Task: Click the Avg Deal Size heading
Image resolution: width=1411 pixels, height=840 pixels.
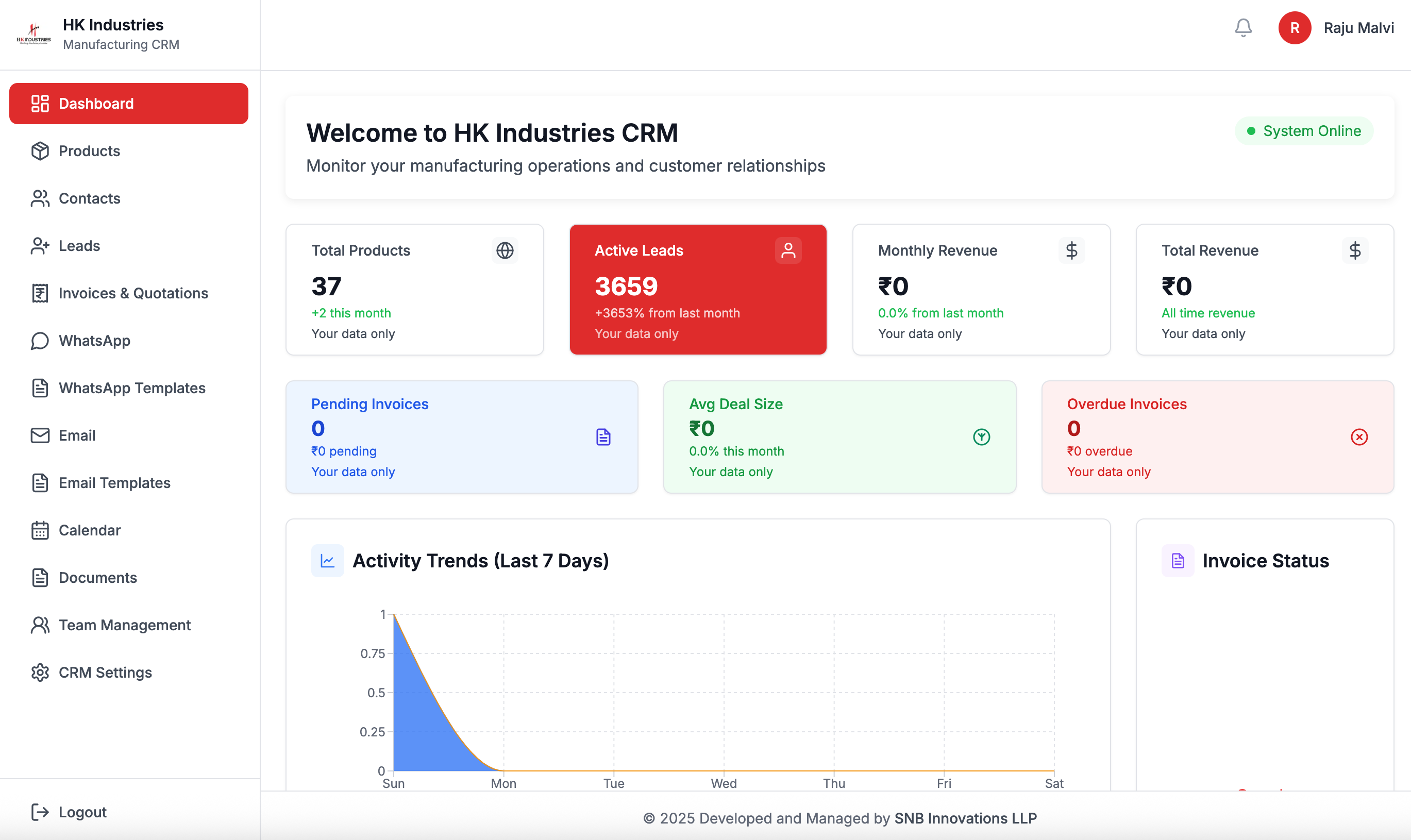Action: coord(736,404)
